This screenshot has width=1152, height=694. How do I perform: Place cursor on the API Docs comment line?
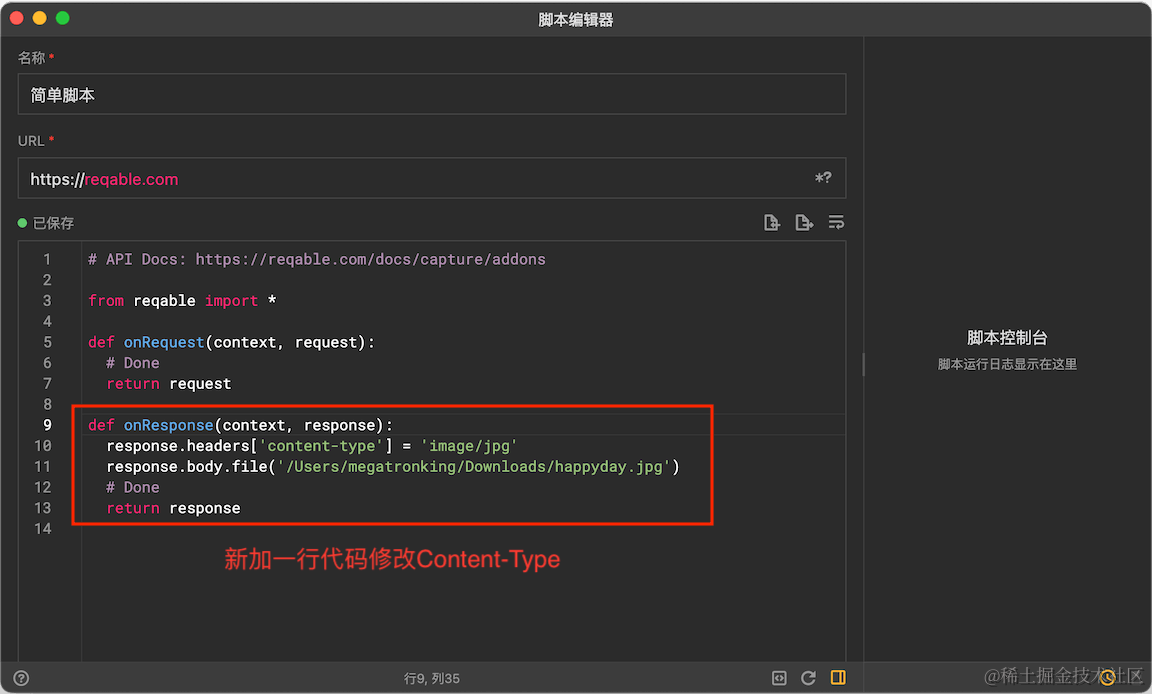pyautogui.click(x=317, y=259)
